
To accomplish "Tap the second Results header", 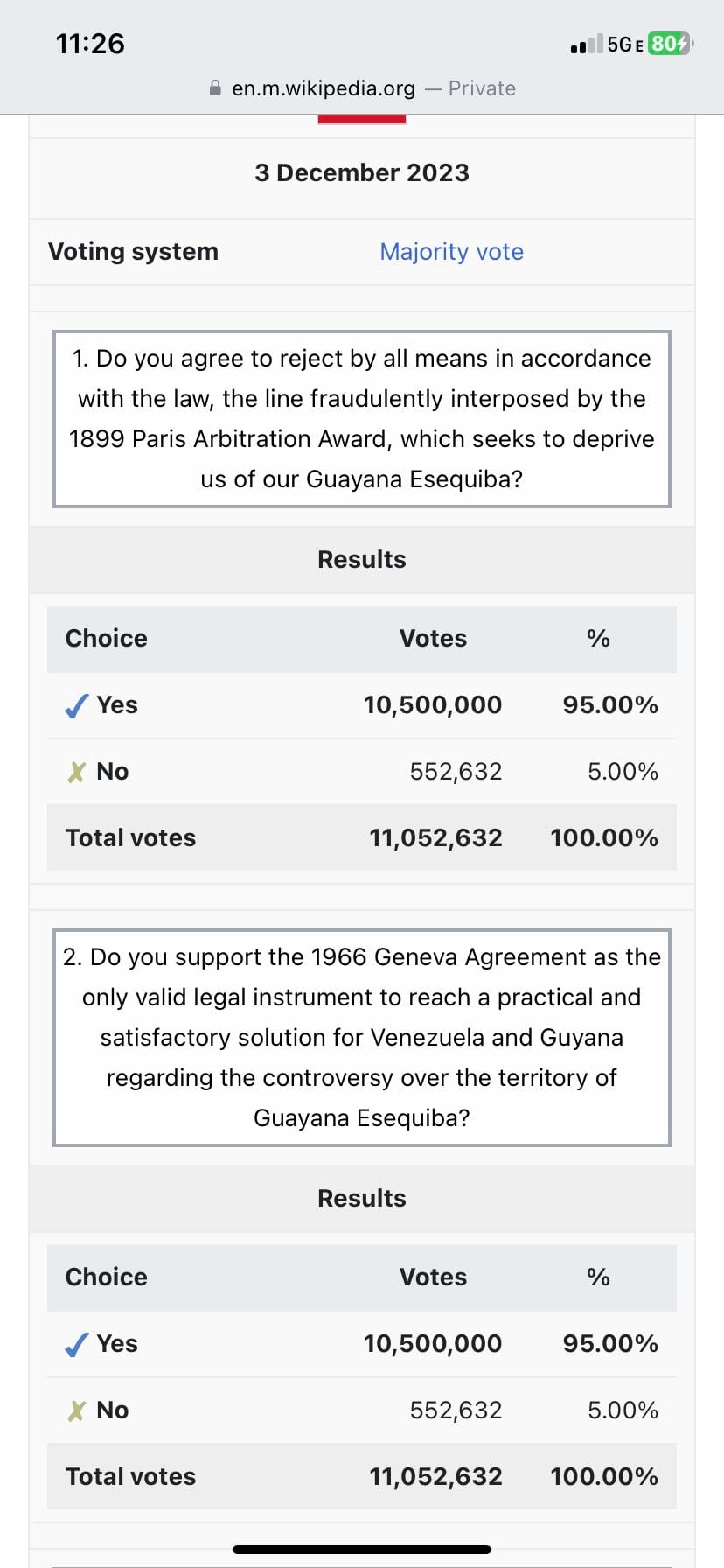I will point(362,1199).
